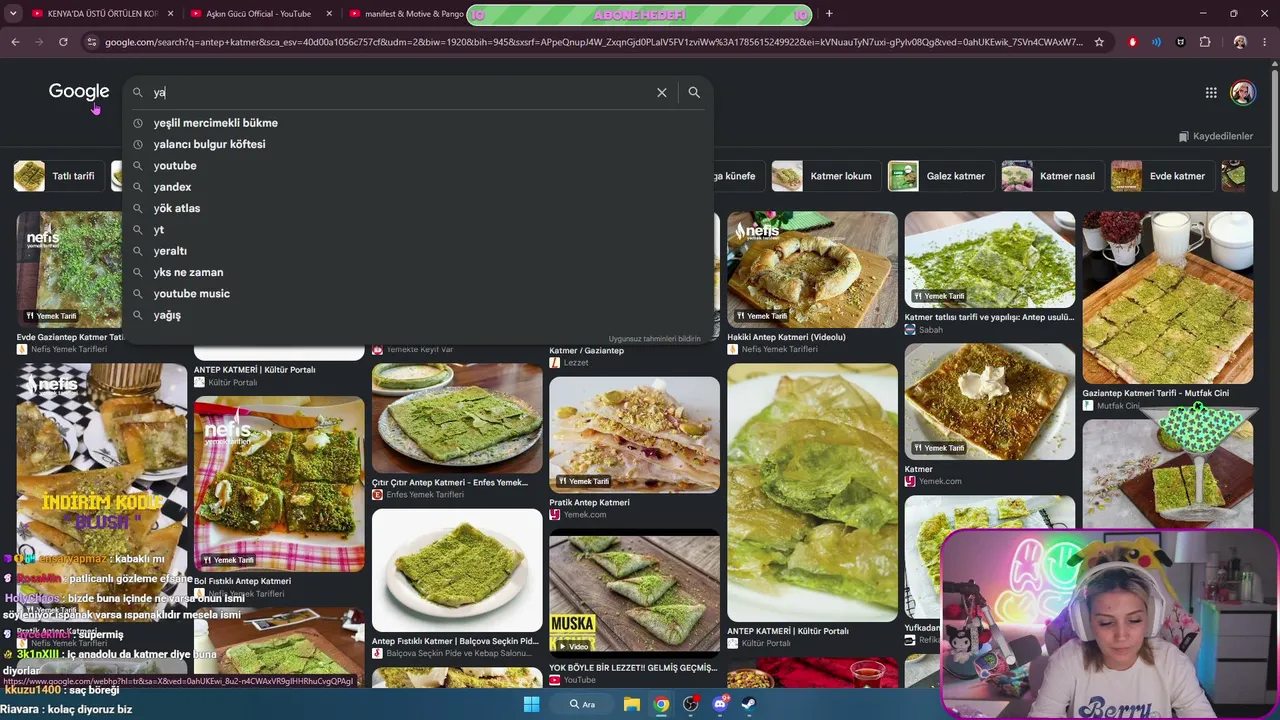
Task: Open the Kaydedilenler saved items
Action: [1215, 136]
